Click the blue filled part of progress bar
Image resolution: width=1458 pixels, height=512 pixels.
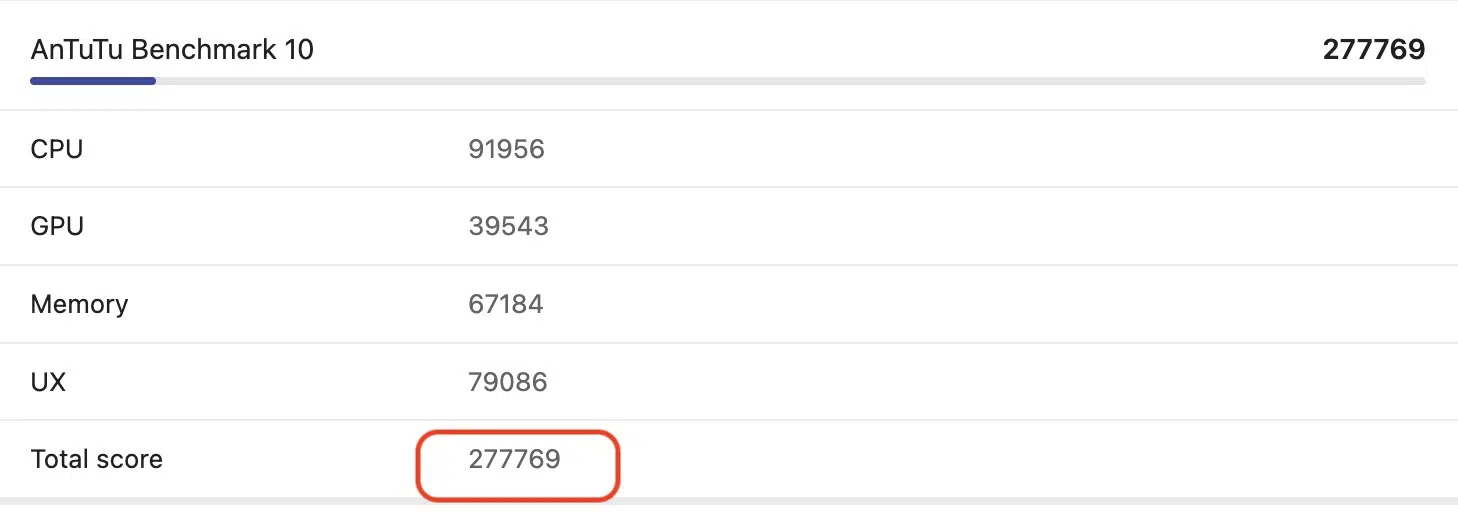click(x=92, y=81)
